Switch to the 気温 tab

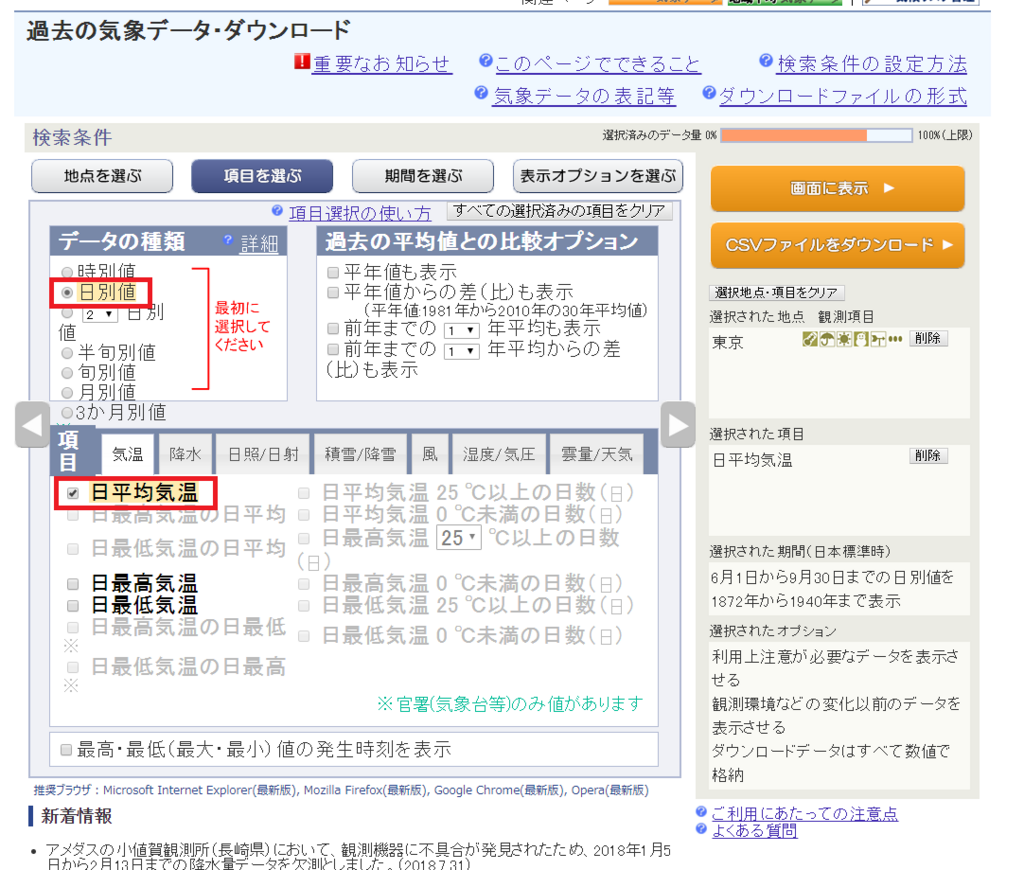click(128, 454)
